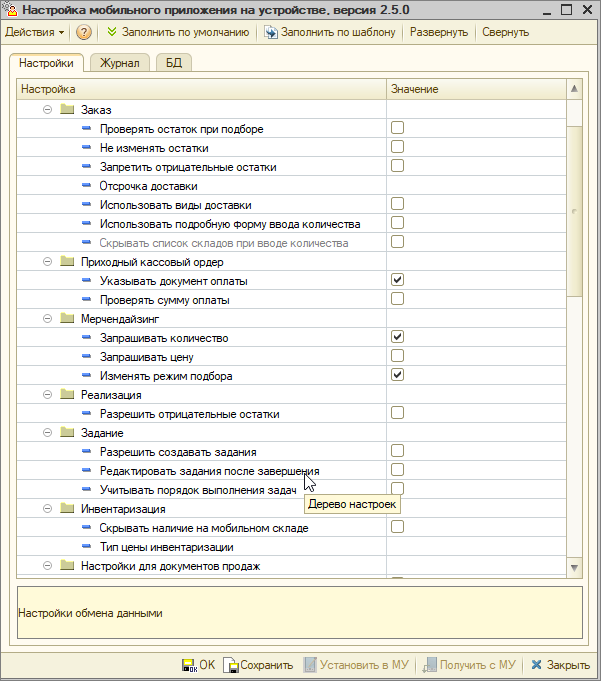Screen dimensions: 601x681
Task: Click the 'Закрыть' button label
Action: tap(568, 665)
